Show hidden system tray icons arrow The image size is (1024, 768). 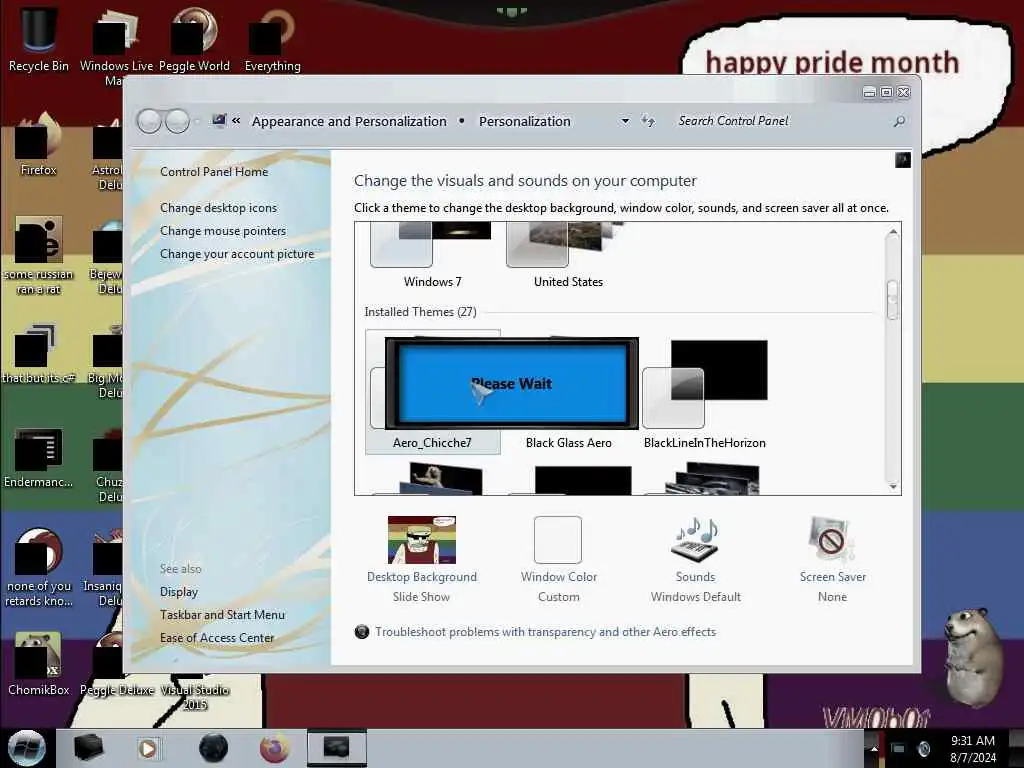tap(874, 749)
